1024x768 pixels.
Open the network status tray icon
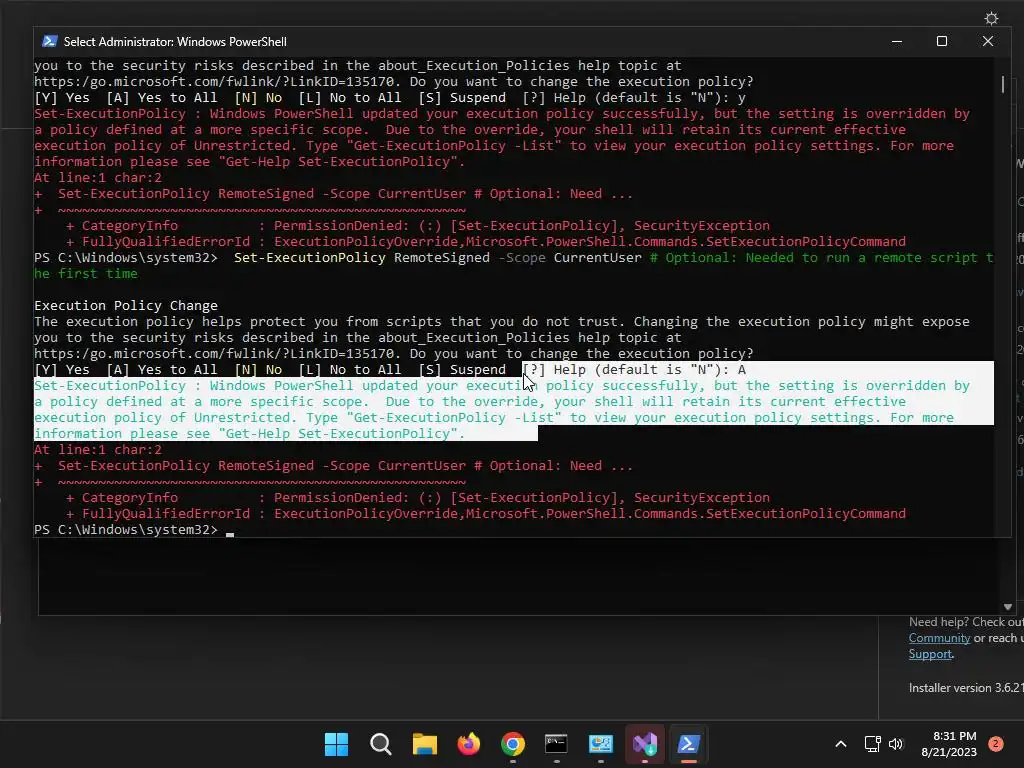(x=872, y=744)
